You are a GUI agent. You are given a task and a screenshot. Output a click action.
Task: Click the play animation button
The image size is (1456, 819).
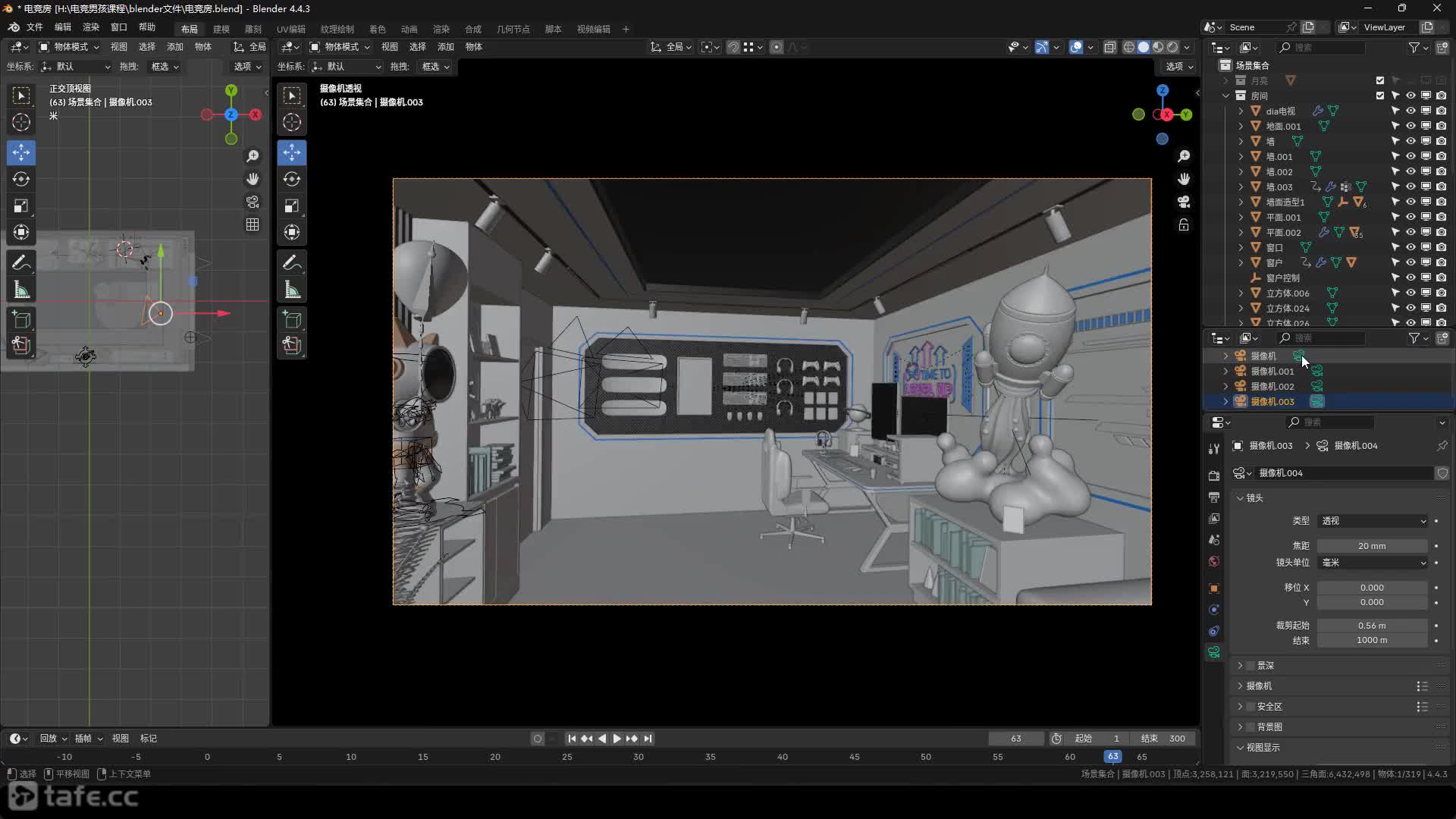click(617, 739)
